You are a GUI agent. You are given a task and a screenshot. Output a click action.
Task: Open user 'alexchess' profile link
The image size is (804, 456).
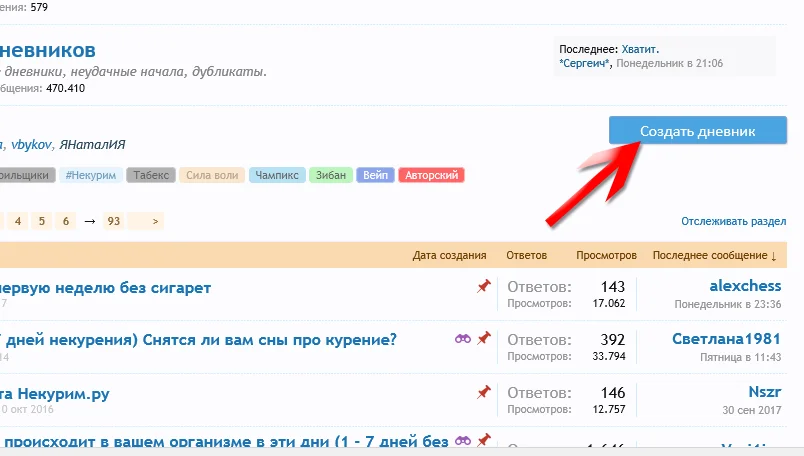click(745, 286)
